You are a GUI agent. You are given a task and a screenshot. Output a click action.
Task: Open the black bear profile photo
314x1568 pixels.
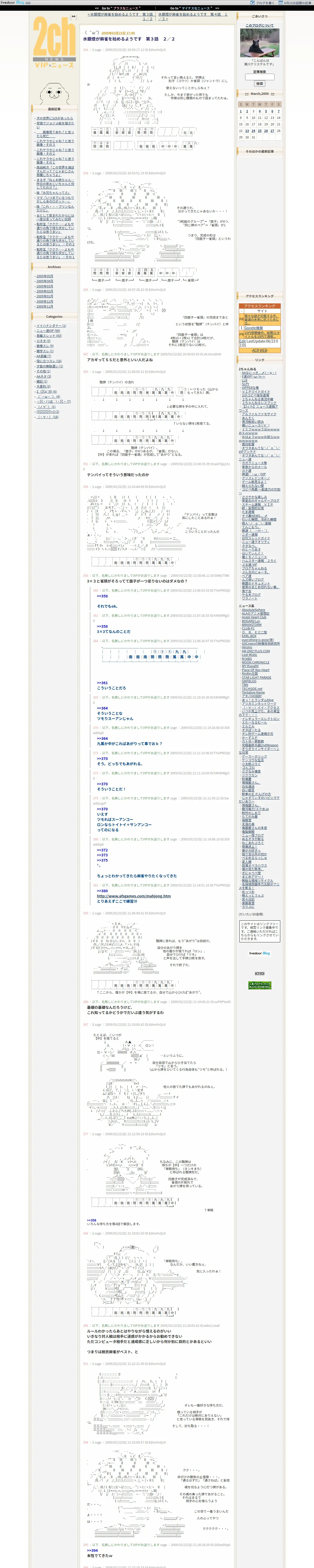260,43
